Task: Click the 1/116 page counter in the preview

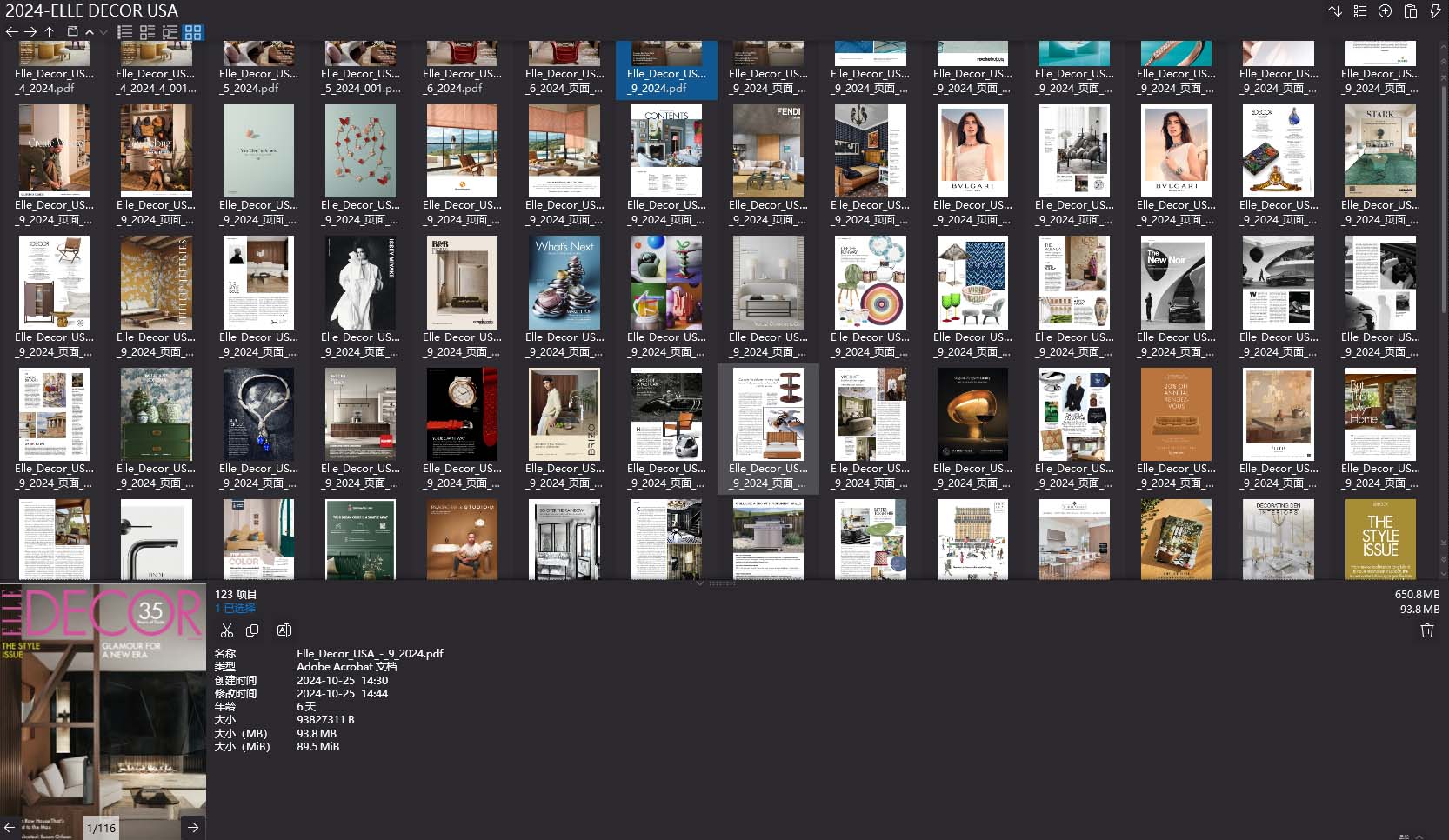Action: pos(102,828)
